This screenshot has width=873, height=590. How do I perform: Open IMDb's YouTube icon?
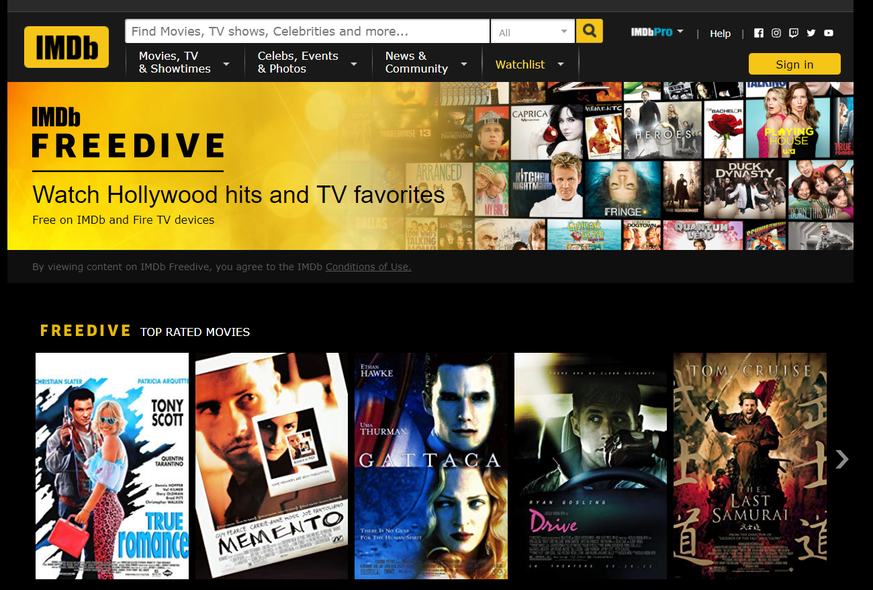coord(829,33)
